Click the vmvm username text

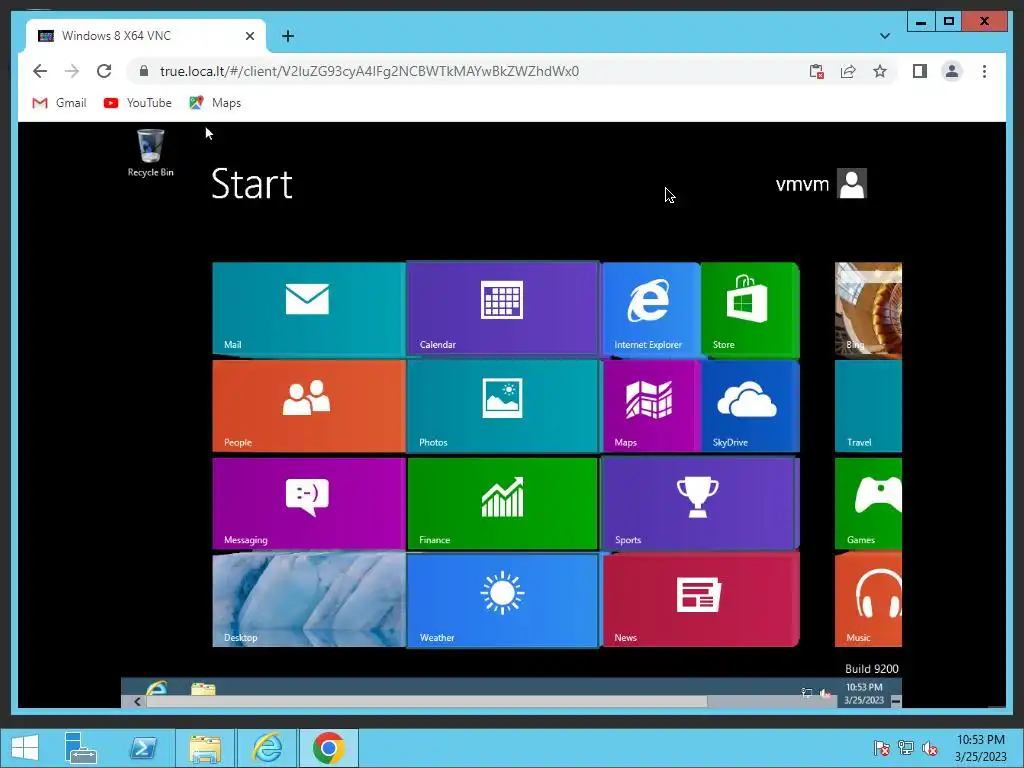pyautogui.click(x=802, y=184)
